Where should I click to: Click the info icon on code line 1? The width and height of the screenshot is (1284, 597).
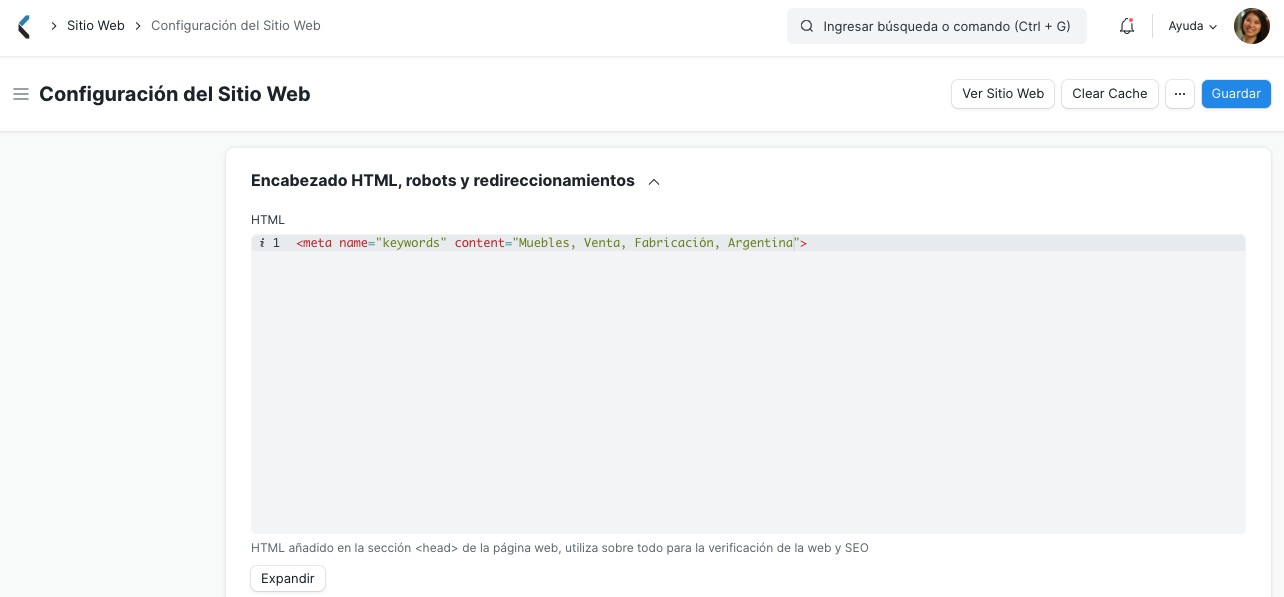(261, 242)
